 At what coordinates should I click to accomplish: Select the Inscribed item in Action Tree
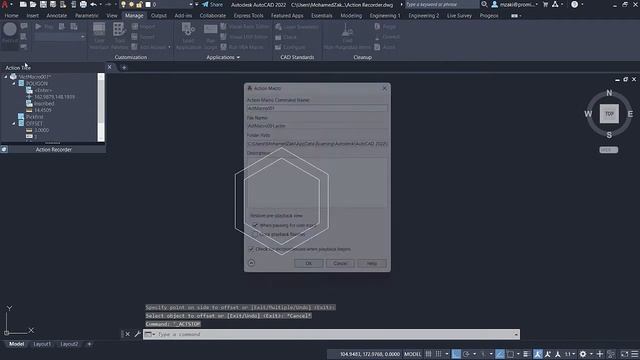44,104
